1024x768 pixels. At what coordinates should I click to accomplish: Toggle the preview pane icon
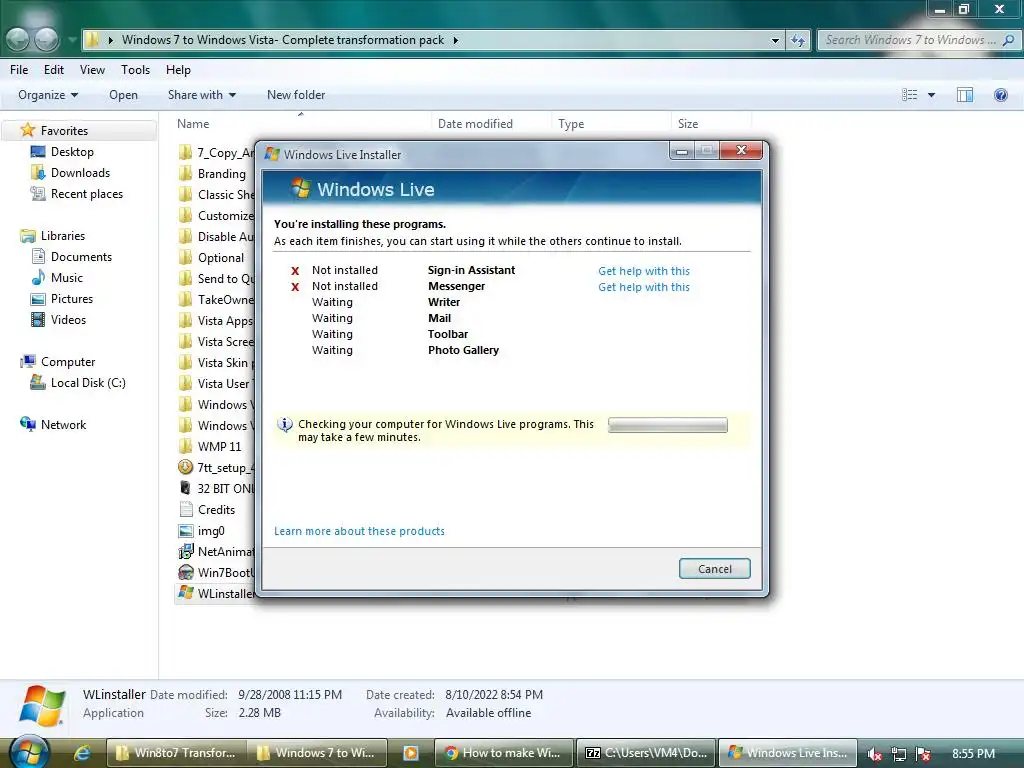(965, 95)
